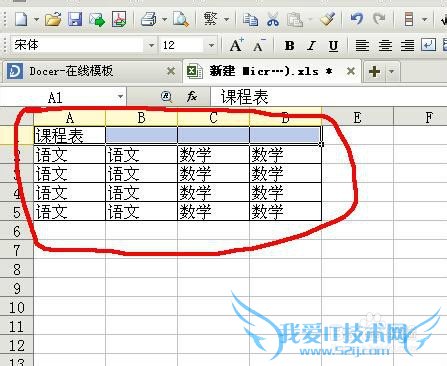The width and height of the screenshot is (447, 366).
Task: Select column B header
Action: coord(141,117)
